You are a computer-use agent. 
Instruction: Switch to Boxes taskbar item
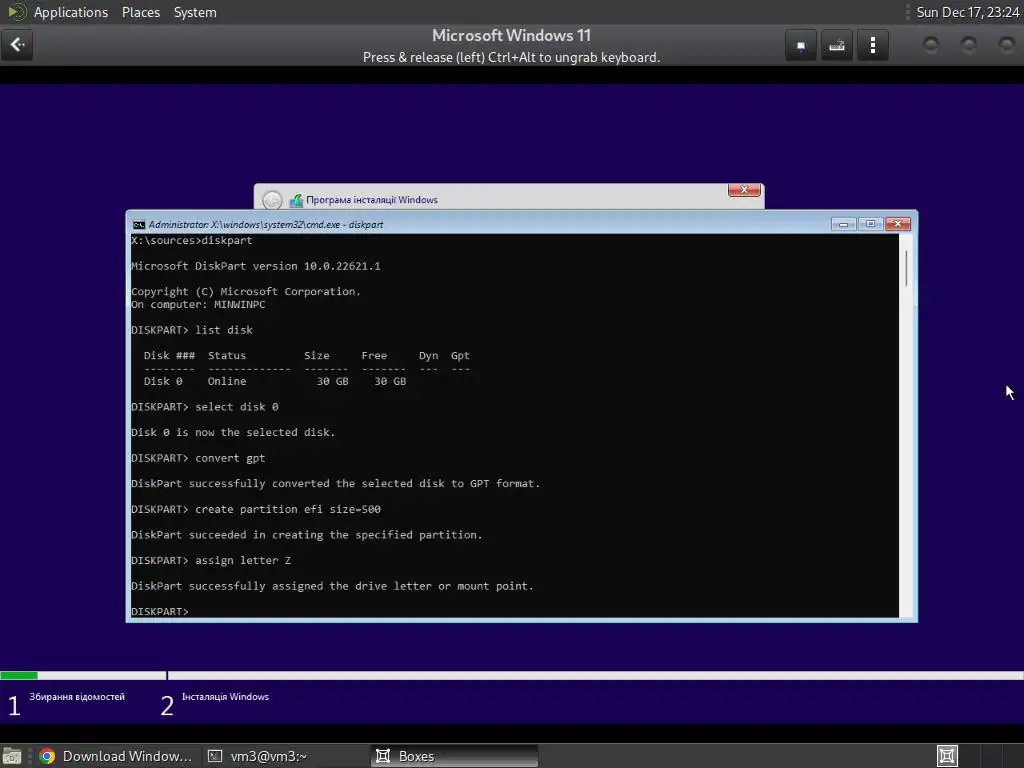coord(455,756)
